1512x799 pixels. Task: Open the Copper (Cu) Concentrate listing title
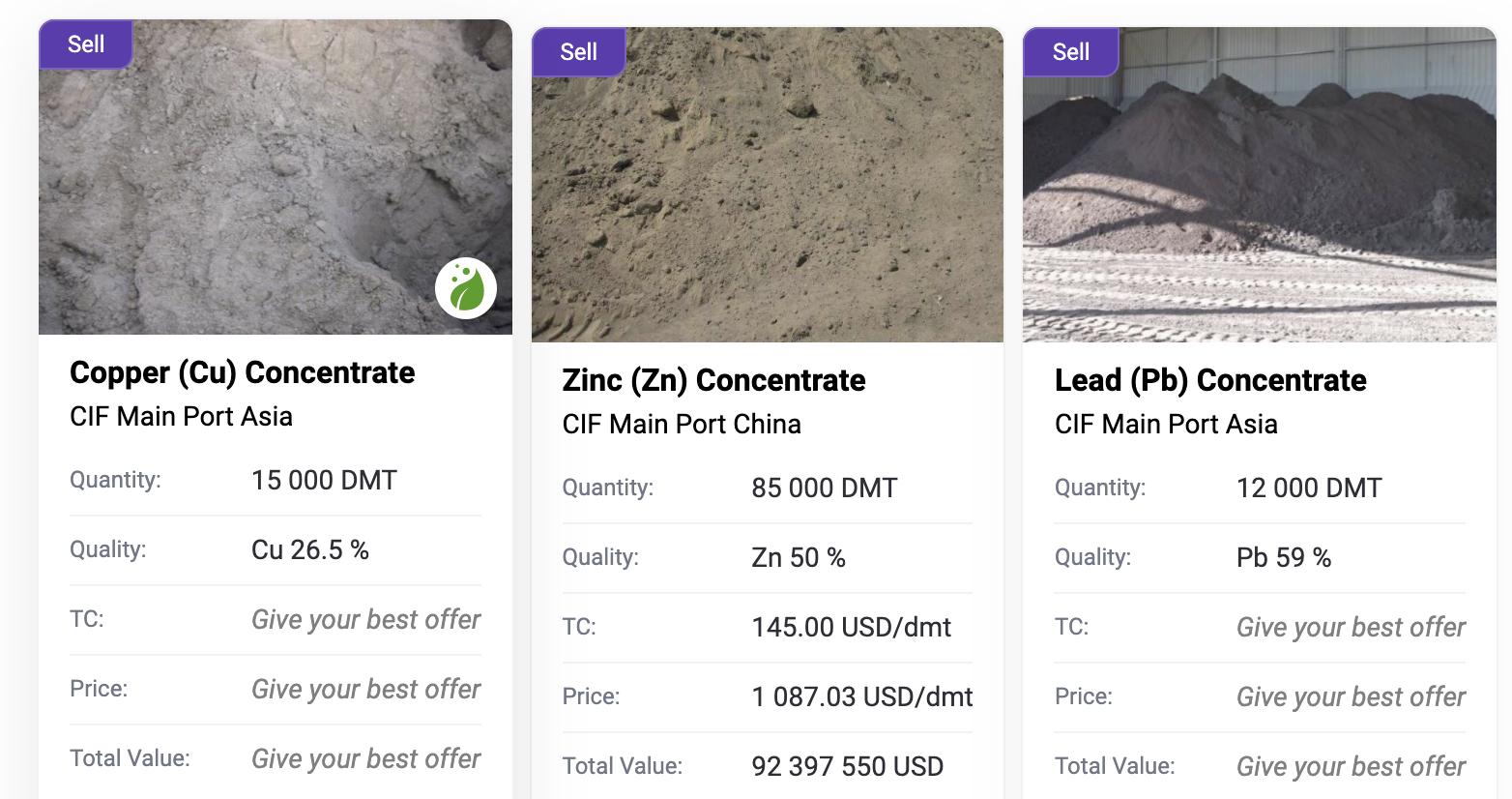(242, 372)
